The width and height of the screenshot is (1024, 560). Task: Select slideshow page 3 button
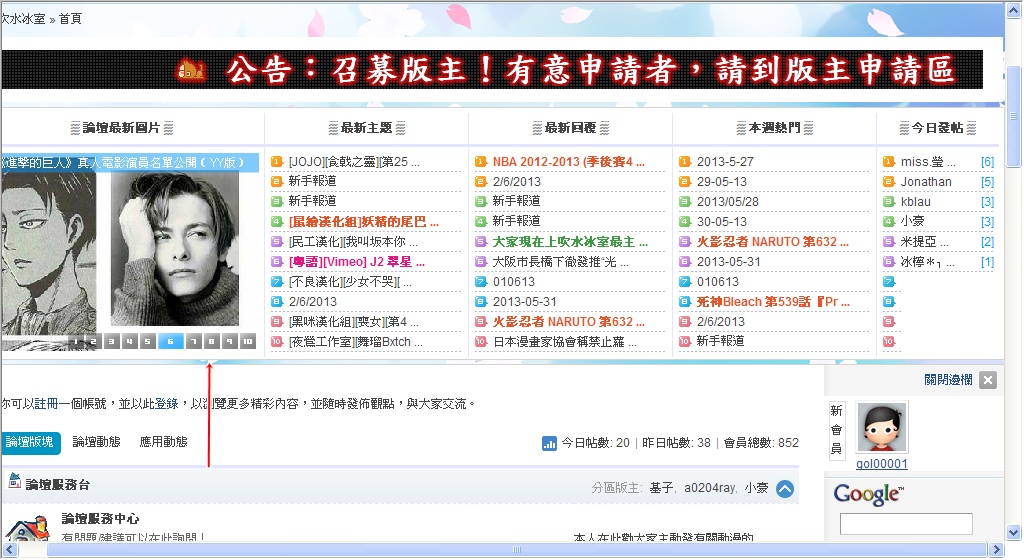pos(112,341)
